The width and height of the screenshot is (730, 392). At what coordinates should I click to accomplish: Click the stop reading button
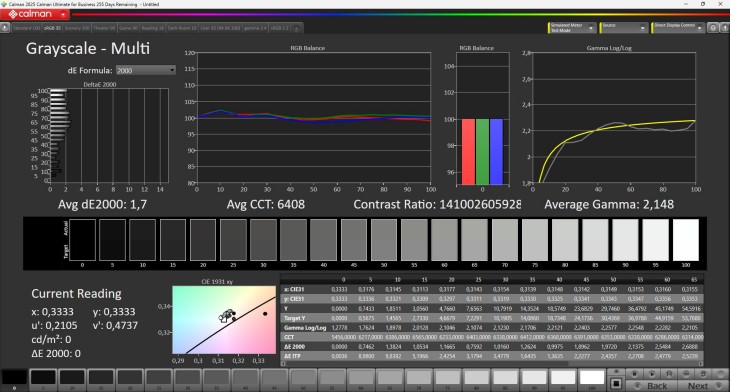634,374
